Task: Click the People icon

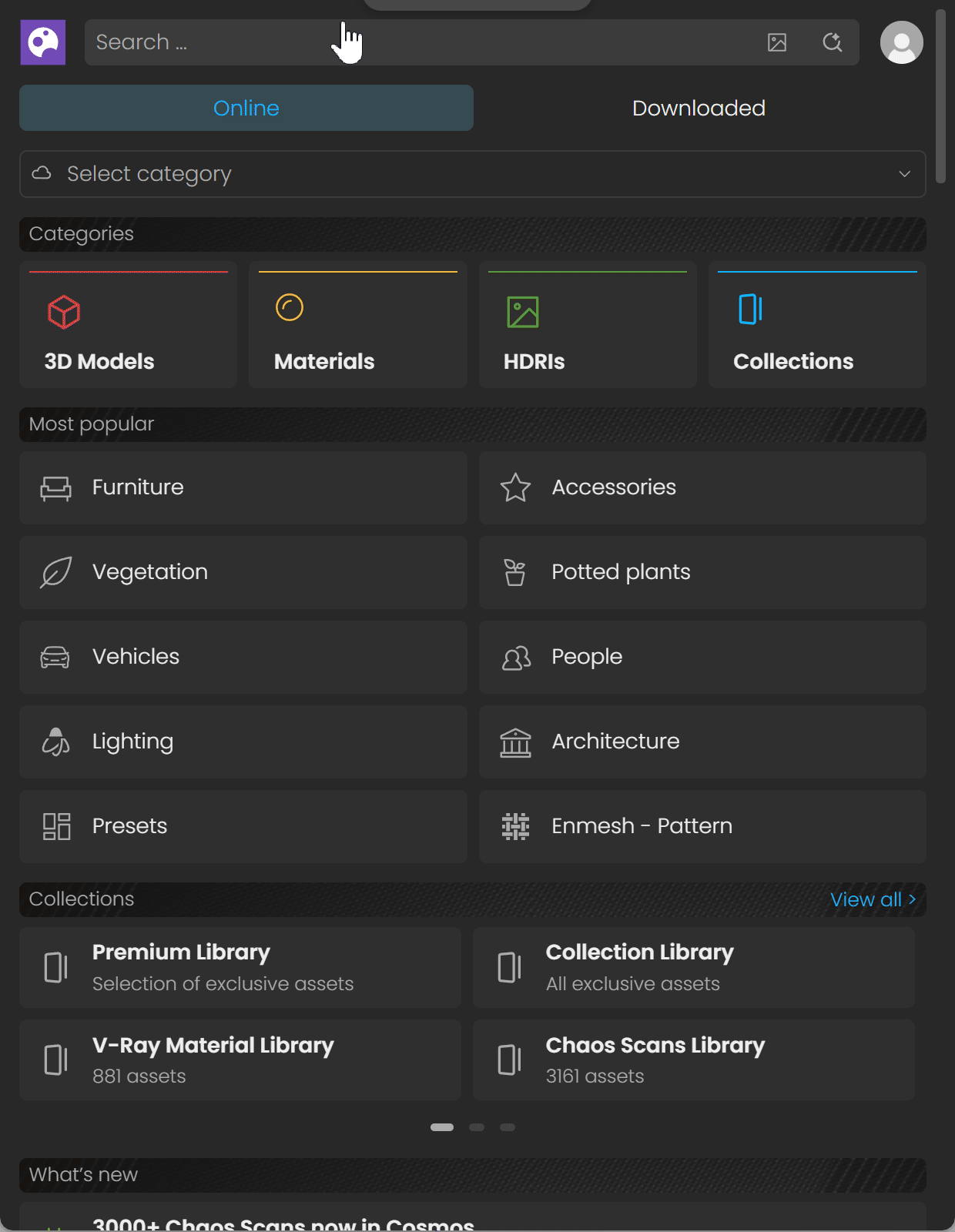Action: click(x=516, y=658)
